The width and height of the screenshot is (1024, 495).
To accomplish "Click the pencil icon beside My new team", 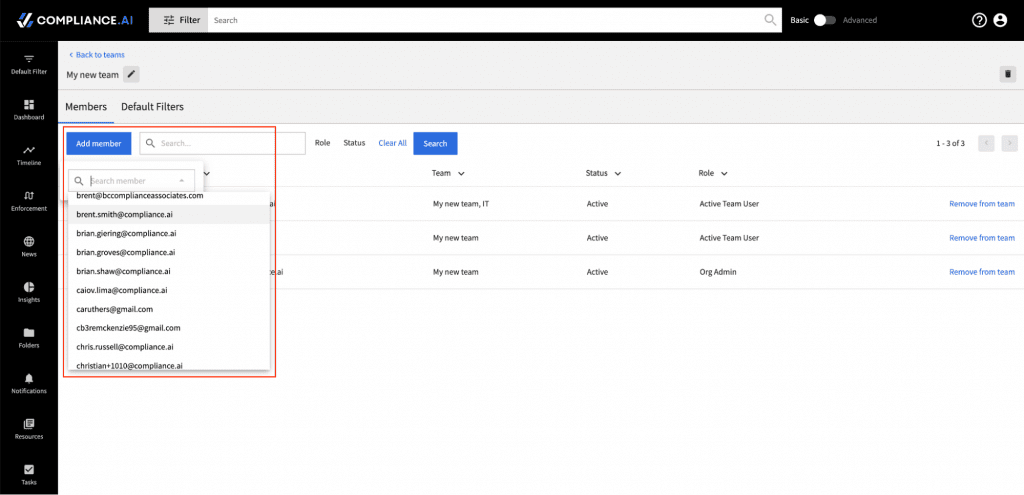I will point(131,74).
